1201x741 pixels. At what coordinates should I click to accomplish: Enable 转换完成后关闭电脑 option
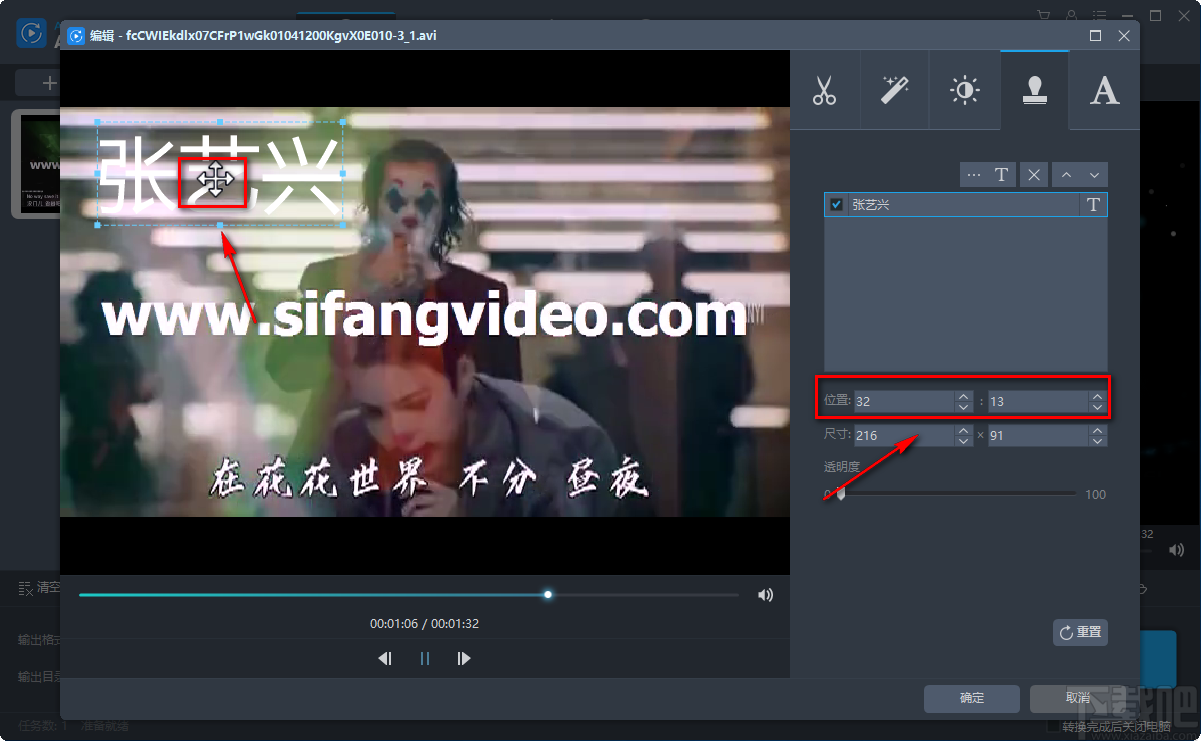1052,725
